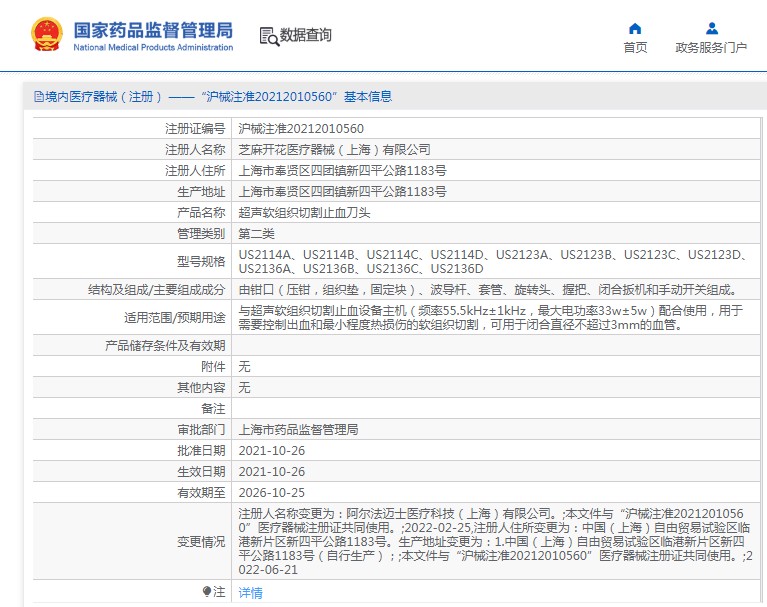Open 政务服务门户 user portal icon
This screenshot has height=607, width=767.
click(712, 28)
